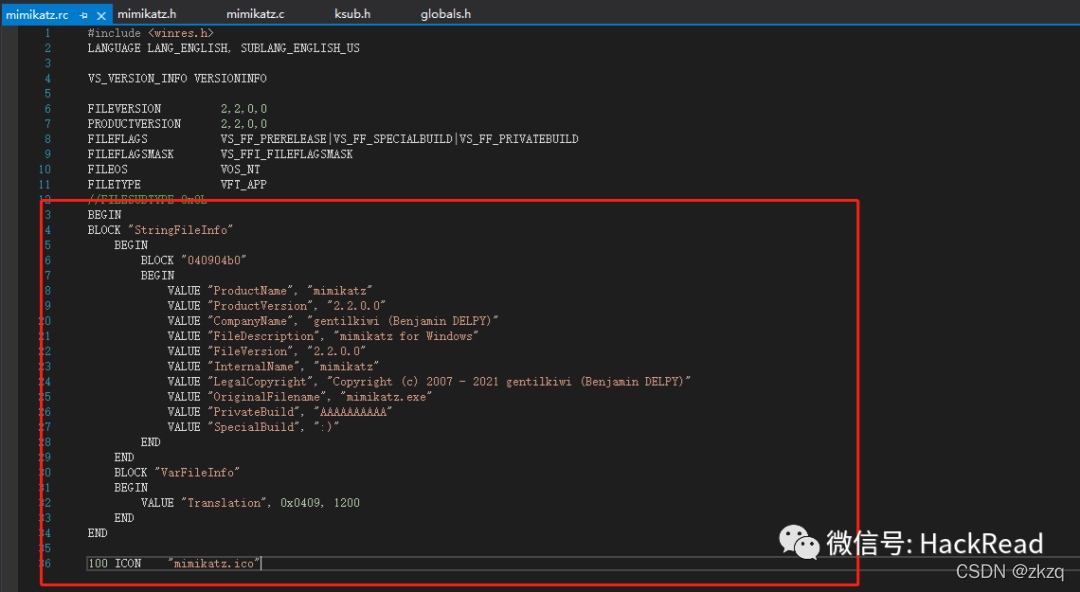Screen dimensions: 1080x592
Task: Click line number 1 in the gutter
Action: tap(48, 33)
